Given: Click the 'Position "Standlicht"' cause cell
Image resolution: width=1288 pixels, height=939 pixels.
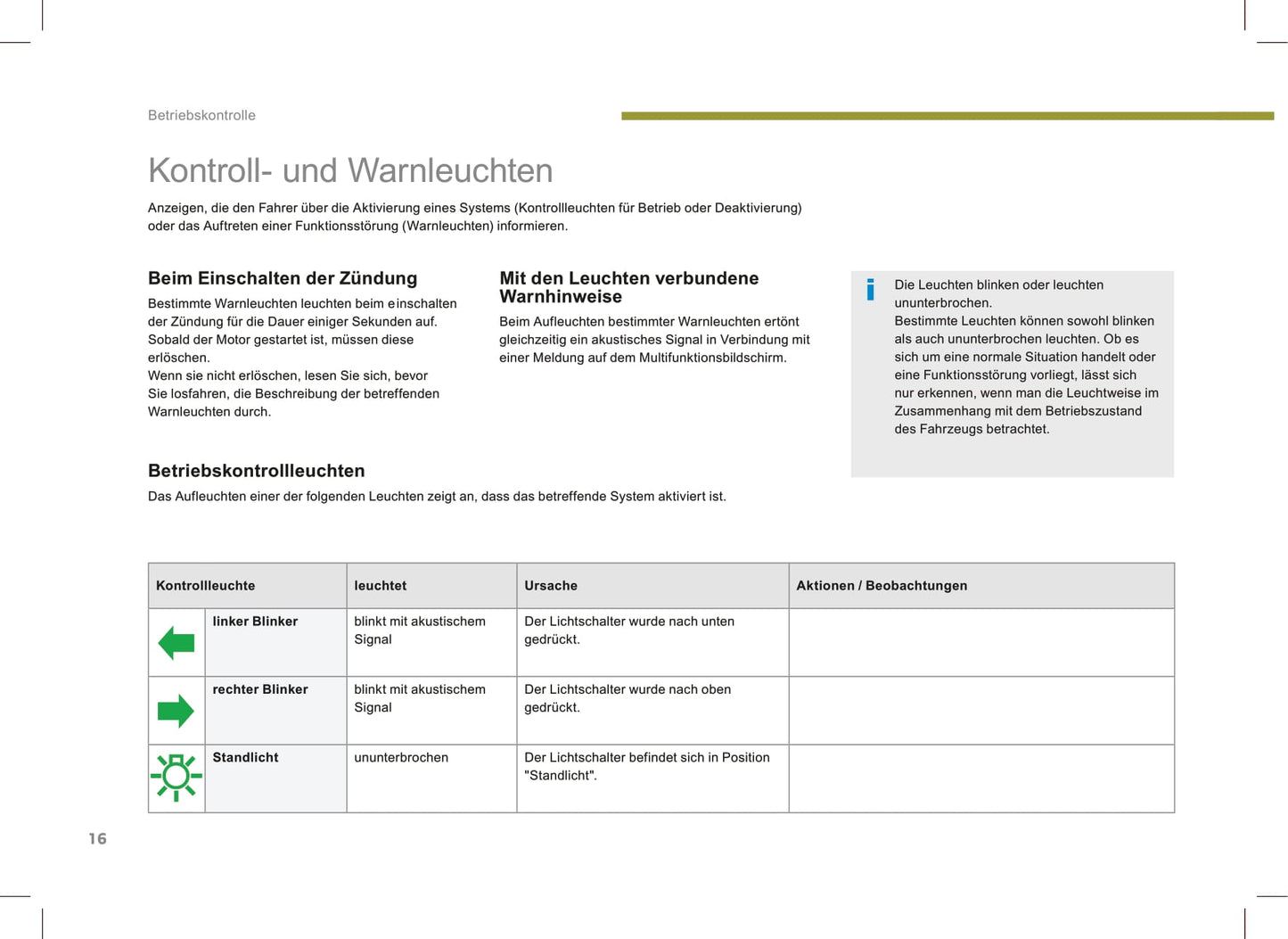Looking at the screenshot, I should click(x=652, y=778).
